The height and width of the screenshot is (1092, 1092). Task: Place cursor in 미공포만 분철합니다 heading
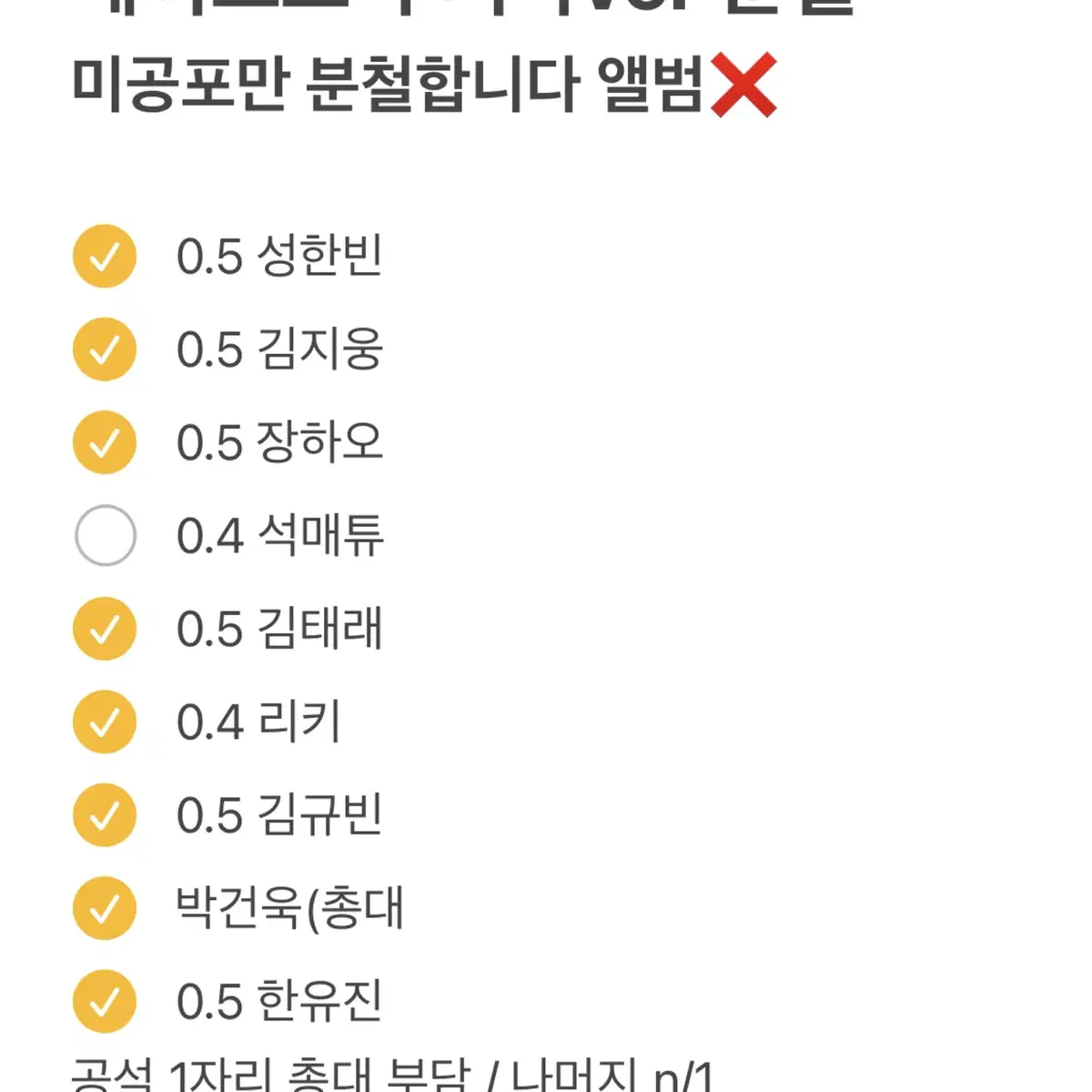[x=389, y=85]
